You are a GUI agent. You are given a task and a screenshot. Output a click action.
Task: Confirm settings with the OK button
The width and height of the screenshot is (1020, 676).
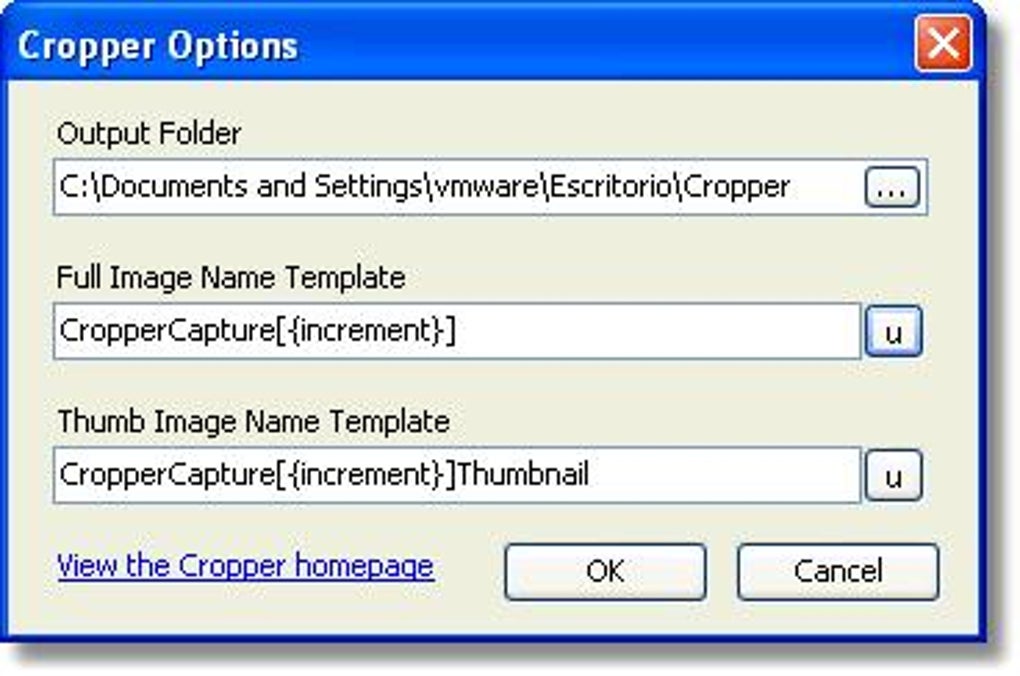pos(605,572)
